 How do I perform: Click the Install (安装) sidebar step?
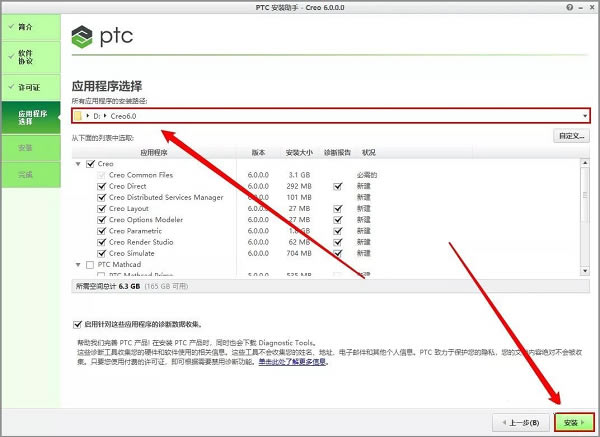point(31,148)
